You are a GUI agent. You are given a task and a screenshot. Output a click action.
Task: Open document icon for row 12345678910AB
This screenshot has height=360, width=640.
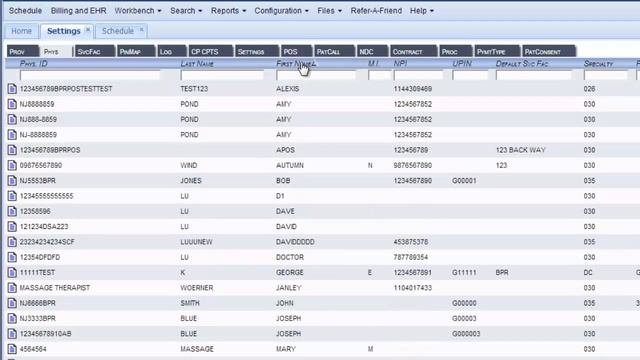[12, 334]
